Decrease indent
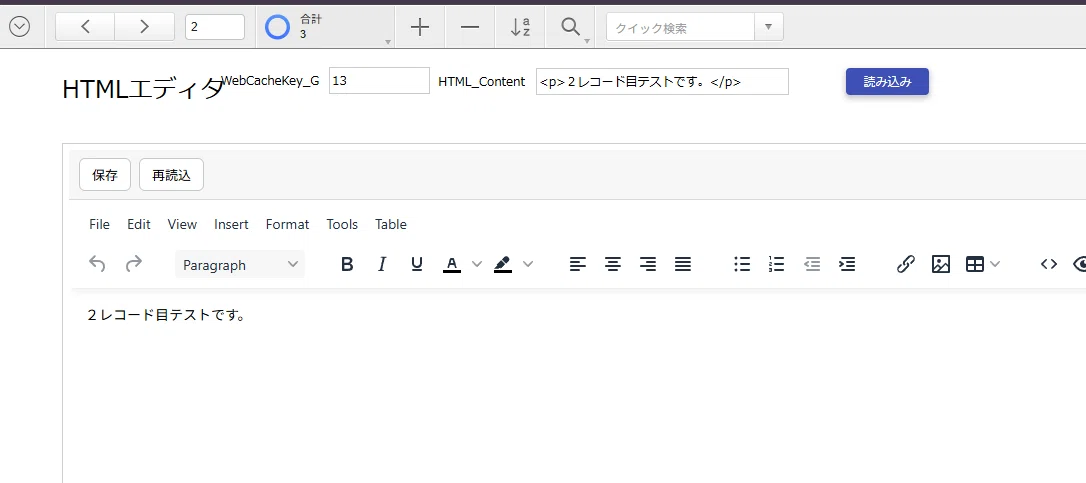 point(812,264)
